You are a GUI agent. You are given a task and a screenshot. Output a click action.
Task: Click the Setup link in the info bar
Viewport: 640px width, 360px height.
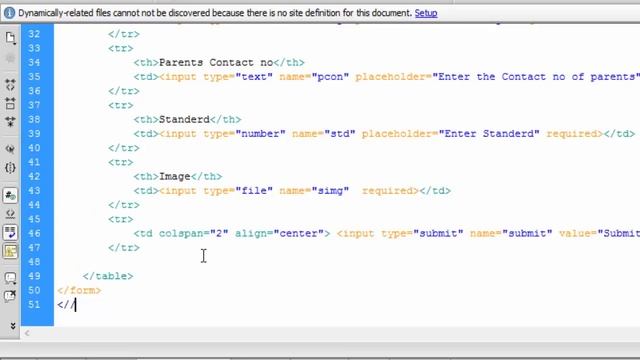pos(426,13)
